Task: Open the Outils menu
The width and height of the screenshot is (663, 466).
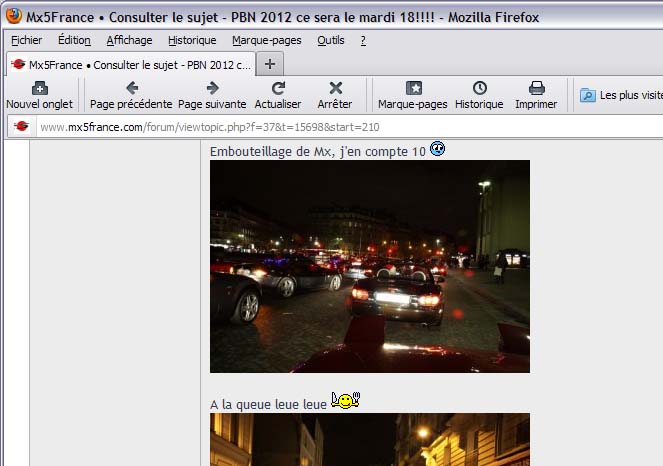Action: coord(331,40)
